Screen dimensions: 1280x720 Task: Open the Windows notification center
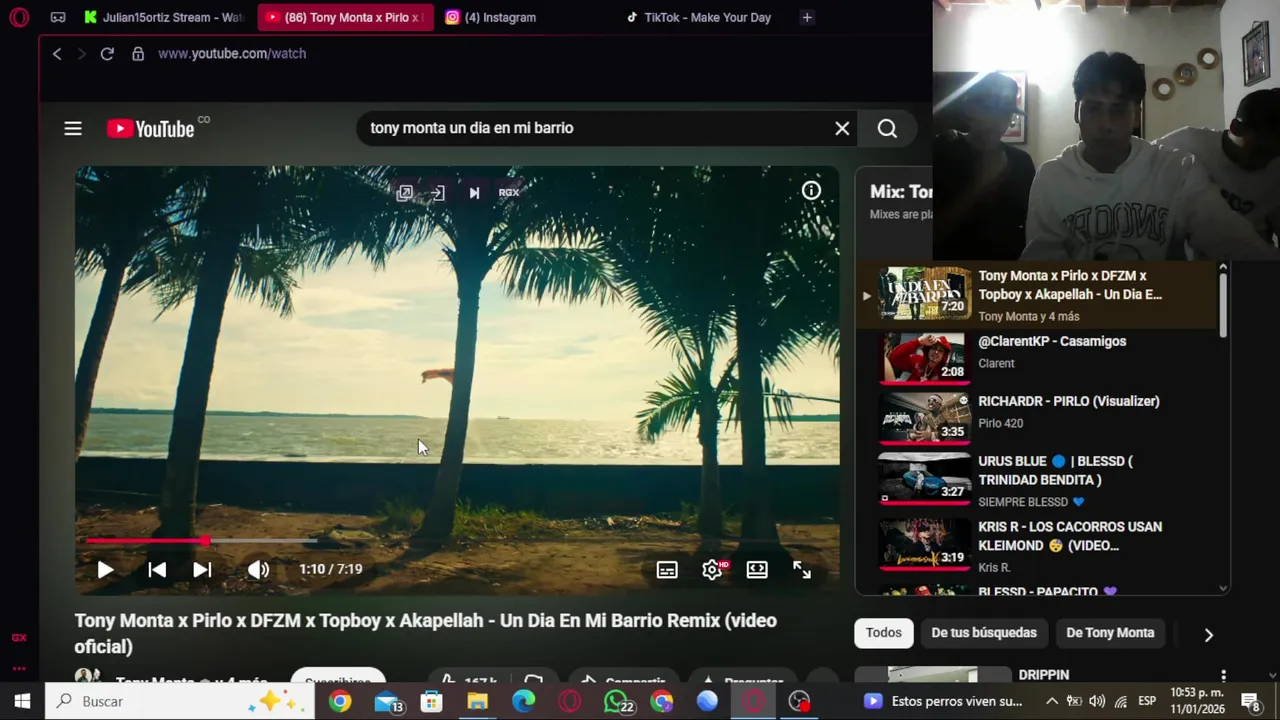coord(1250,701)
